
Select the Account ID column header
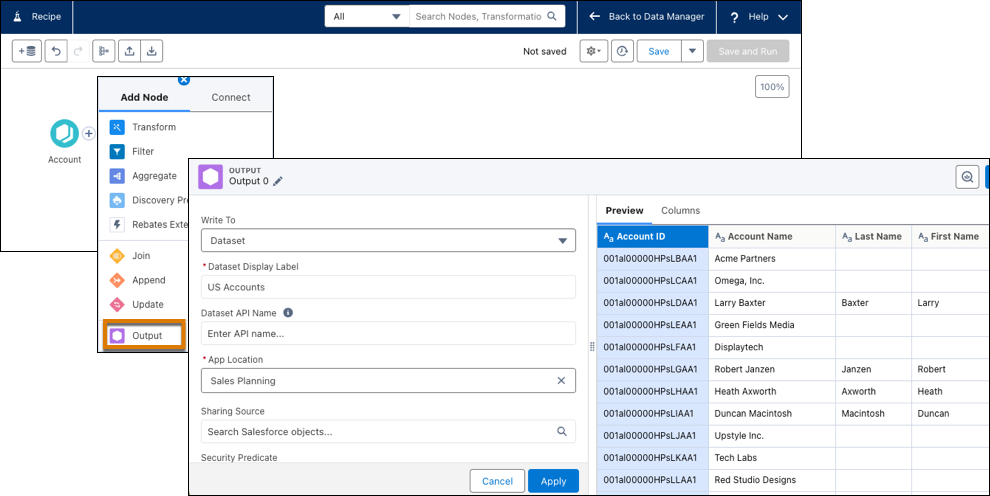(x=653, y=237)
